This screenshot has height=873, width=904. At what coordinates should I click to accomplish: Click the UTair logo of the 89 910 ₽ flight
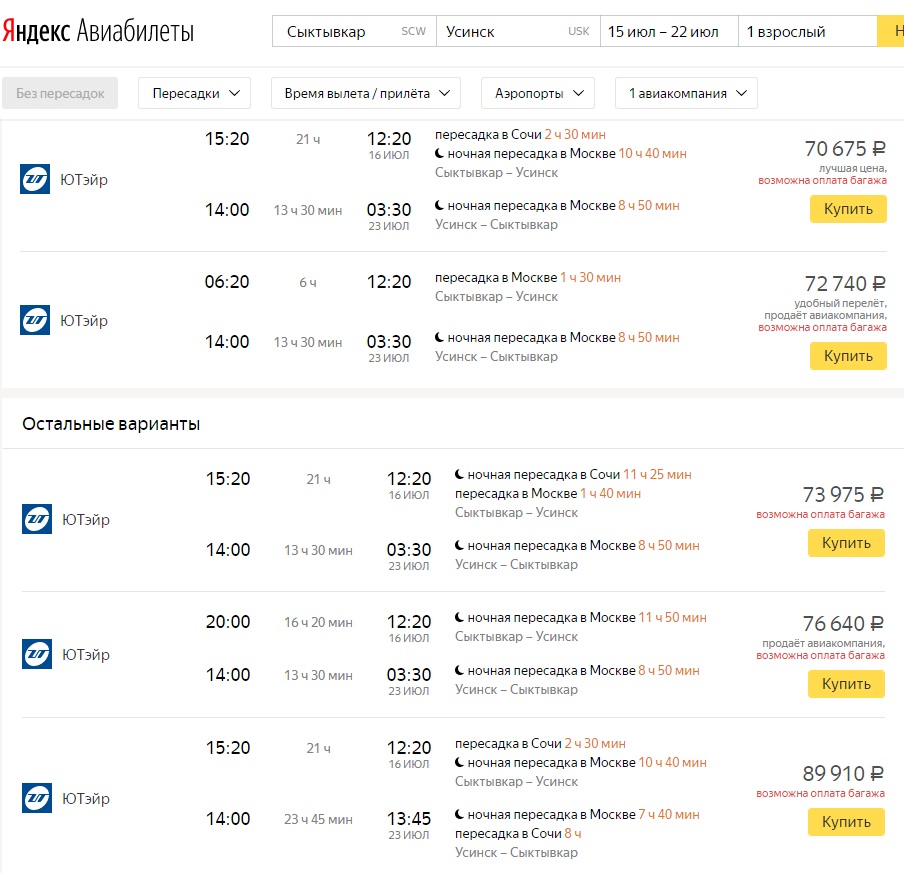click(37, 798)
